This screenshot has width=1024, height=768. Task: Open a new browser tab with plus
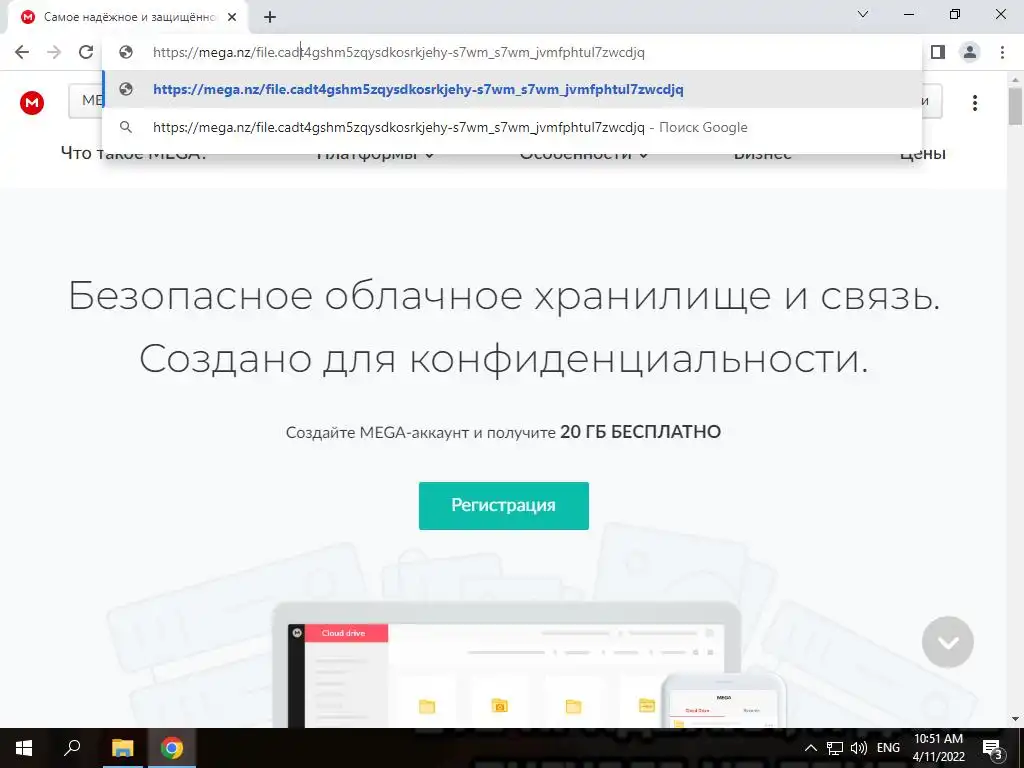click(x=270, y=17)
